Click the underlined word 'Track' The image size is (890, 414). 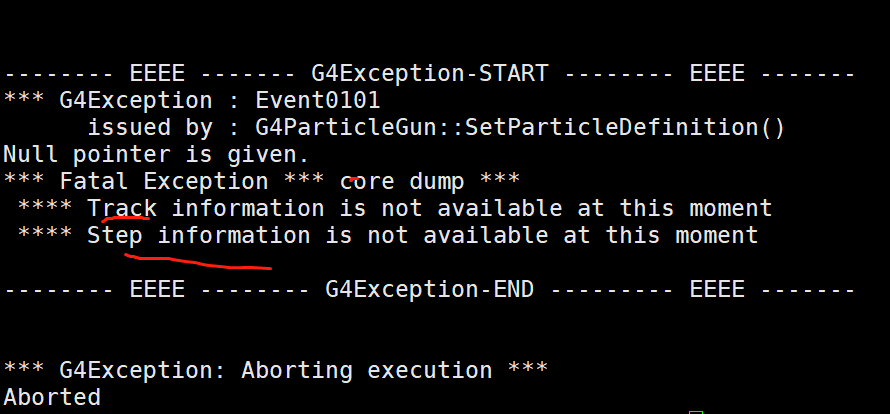122,208
